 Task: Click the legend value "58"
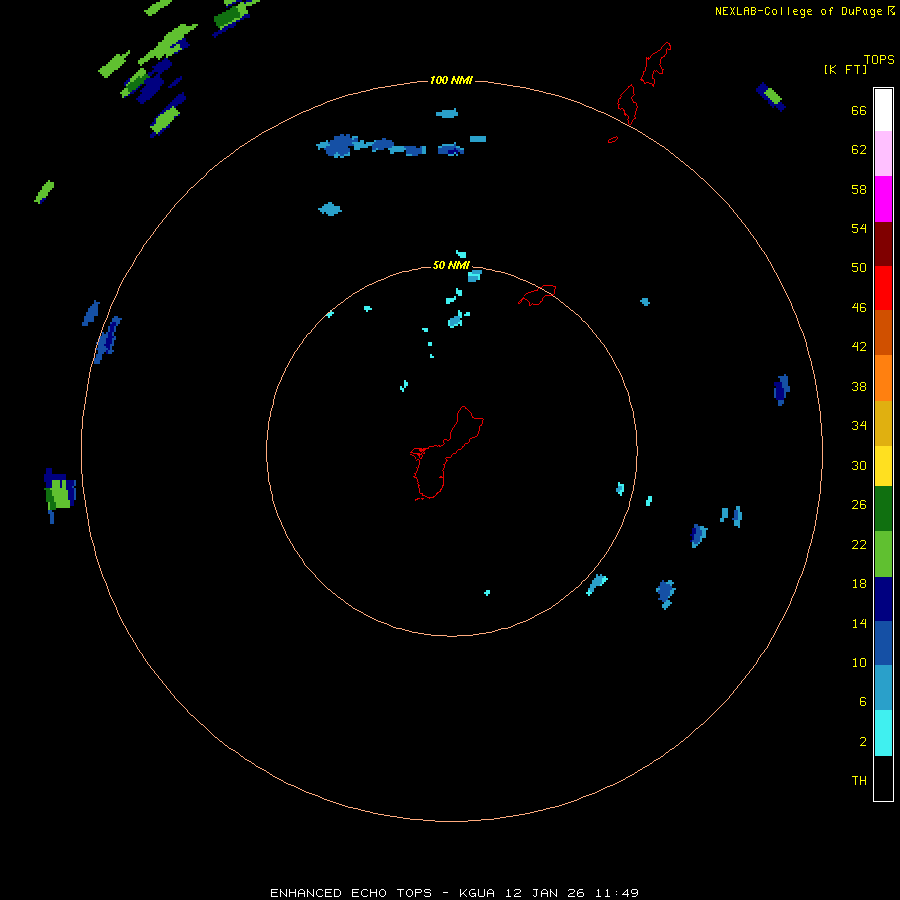[859, 189]
